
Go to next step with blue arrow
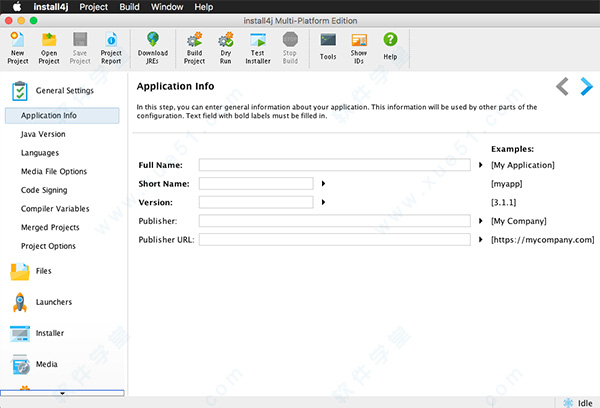tap(586, 86)
